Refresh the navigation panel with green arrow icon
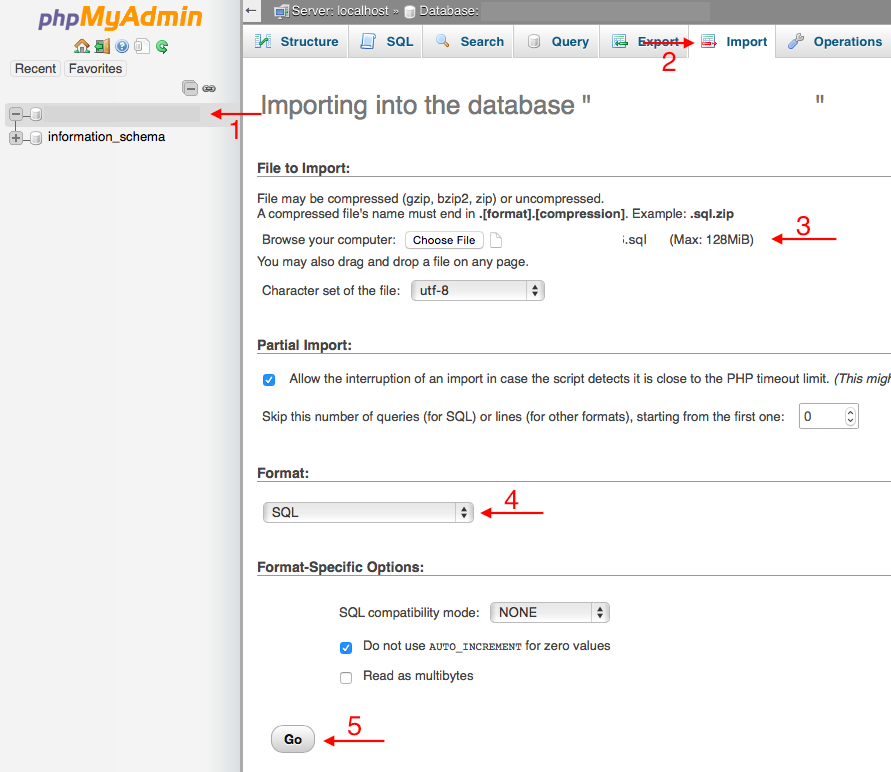The image size is (891, 772). click(x=161, y=46)
